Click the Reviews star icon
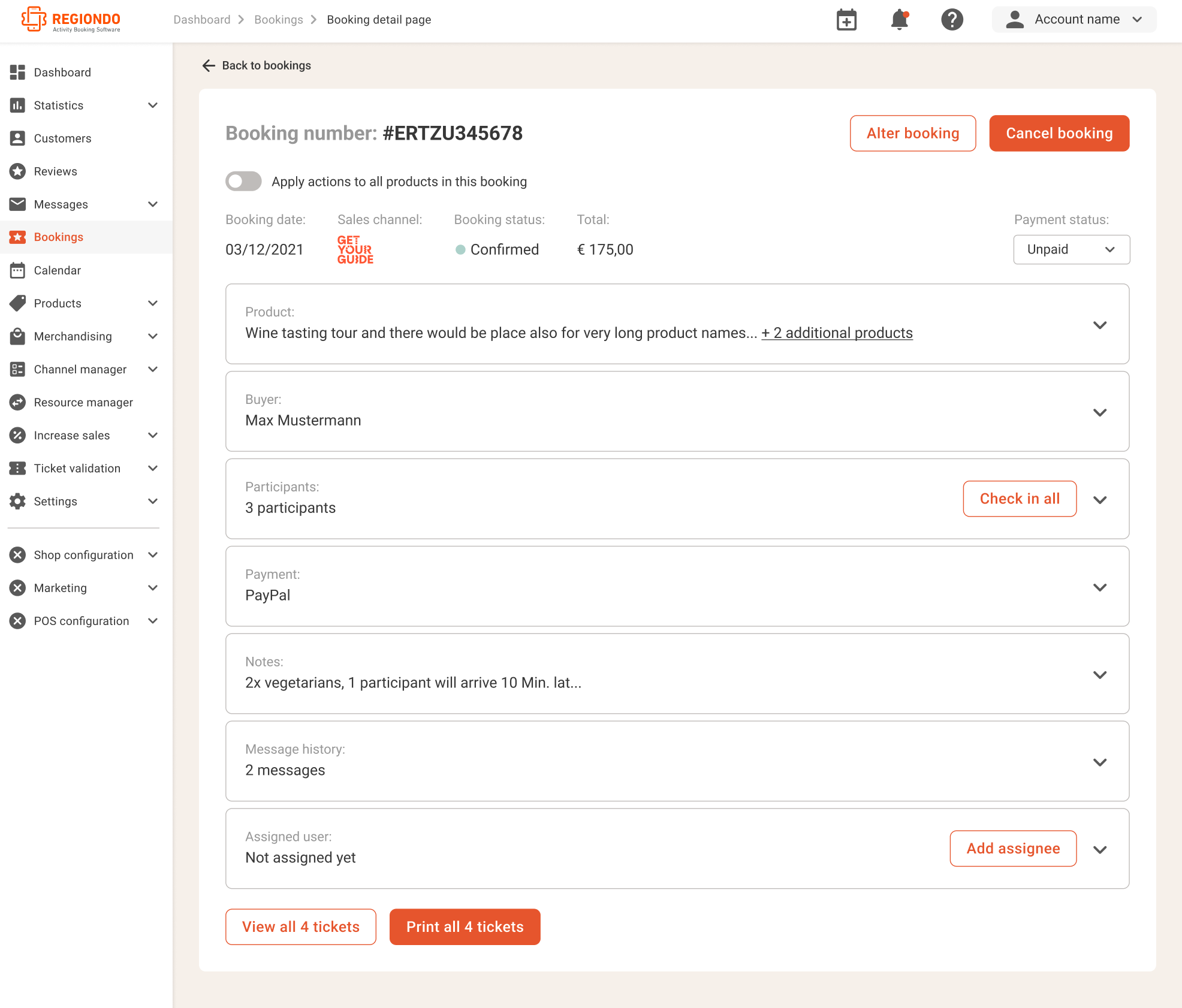 [x=17, y=171]
